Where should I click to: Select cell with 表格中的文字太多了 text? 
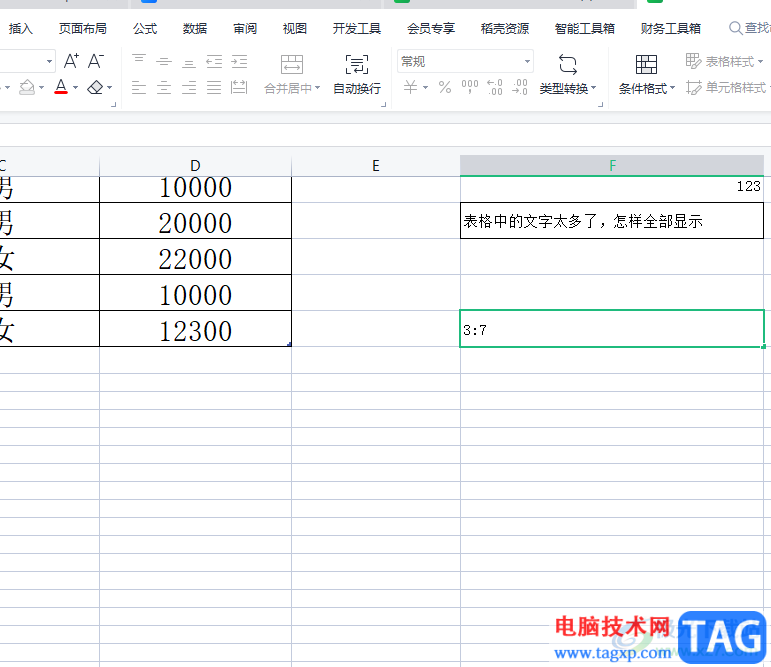[x=612, y=221]
